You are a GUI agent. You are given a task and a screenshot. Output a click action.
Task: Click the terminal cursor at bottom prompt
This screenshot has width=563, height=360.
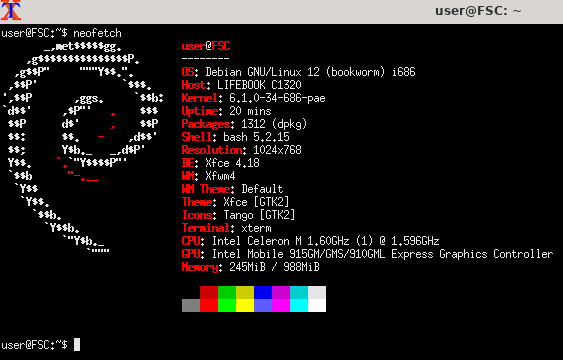[77, 345]
